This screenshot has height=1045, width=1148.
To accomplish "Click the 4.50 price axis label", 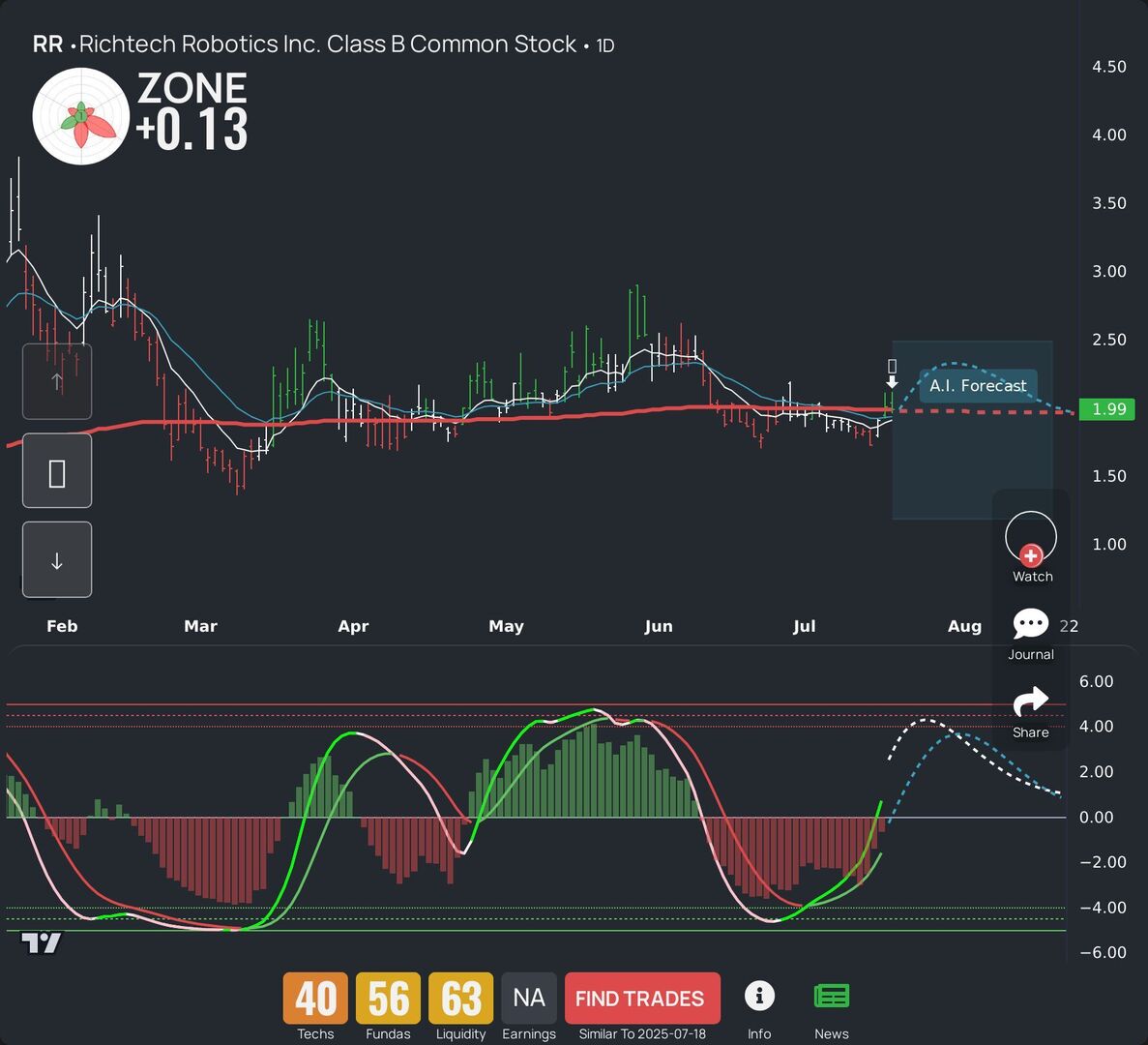I will tap(1109, 67).
